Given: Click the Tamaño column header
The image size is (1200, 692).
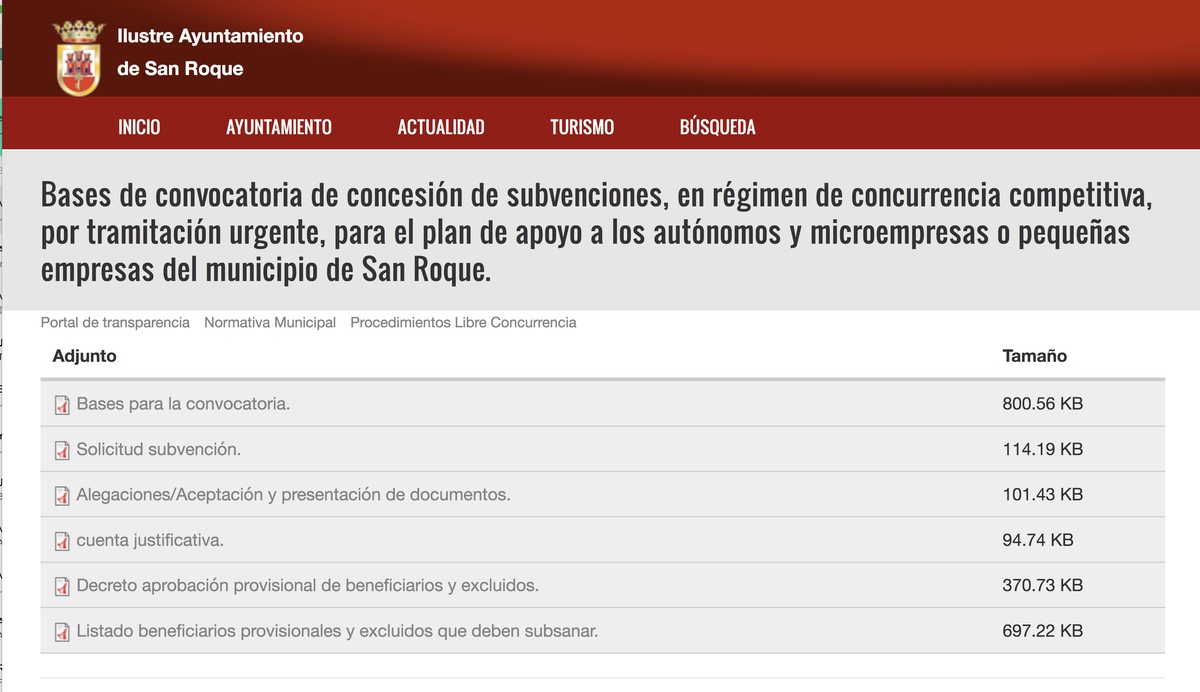Looking at the screenshot, I should click(1035, 356).
